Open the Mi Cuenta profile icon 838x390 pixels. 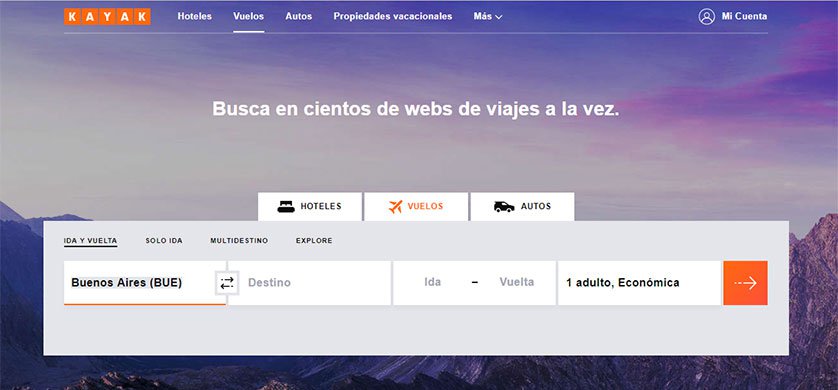tap(707, 17)
